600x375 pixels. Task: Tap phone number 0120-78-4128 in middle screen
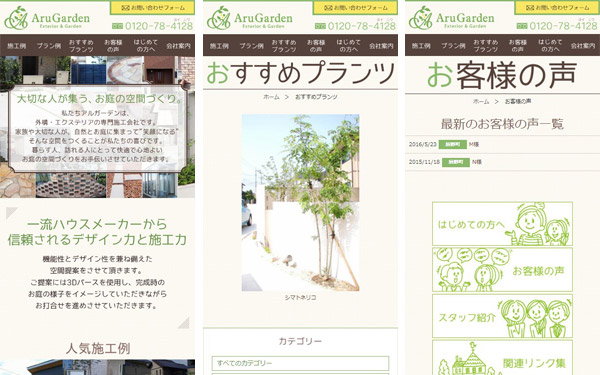[x=356, y=26]
